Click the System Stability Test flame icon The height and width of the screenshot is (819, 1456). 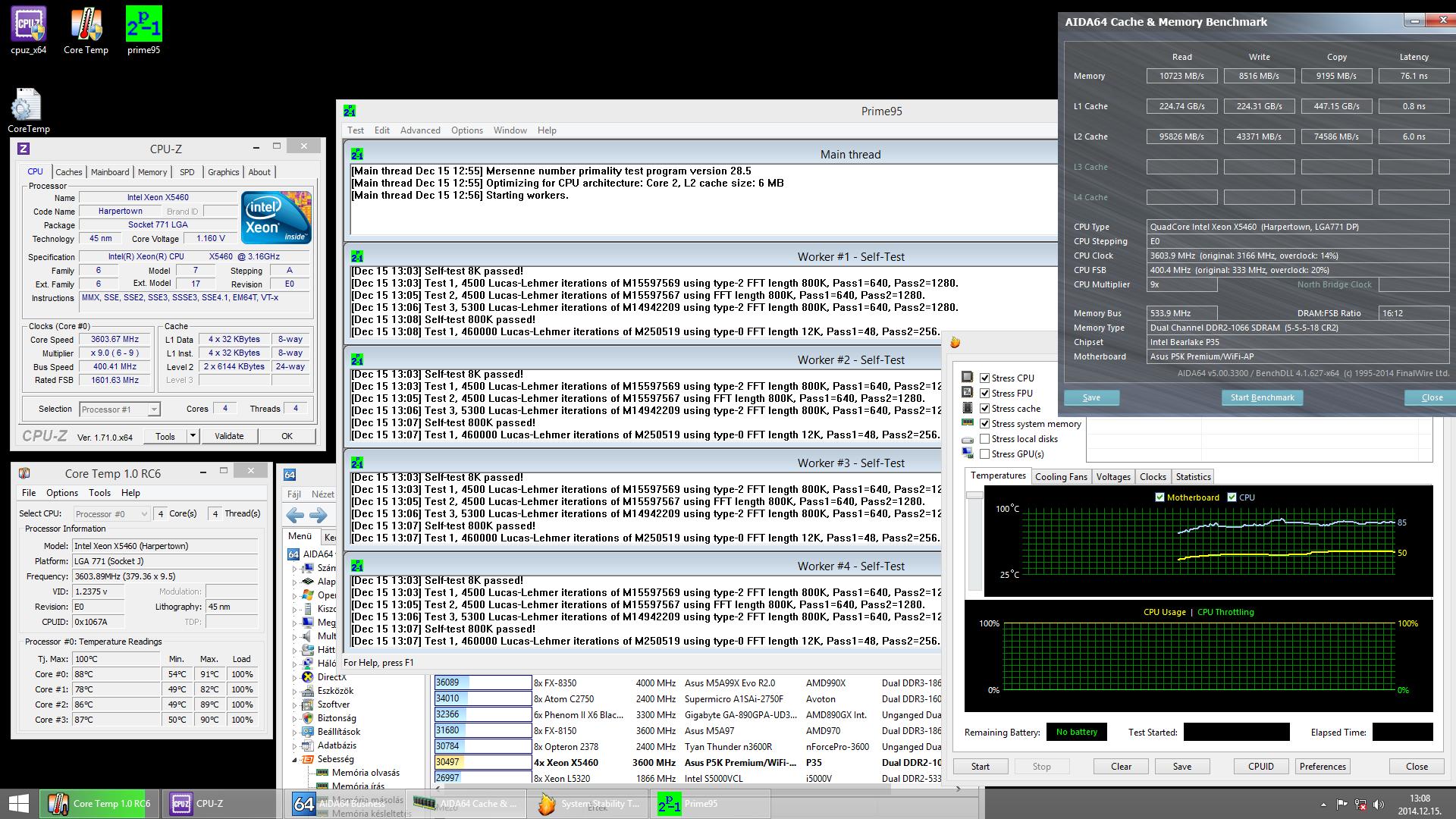pos(955,343)
